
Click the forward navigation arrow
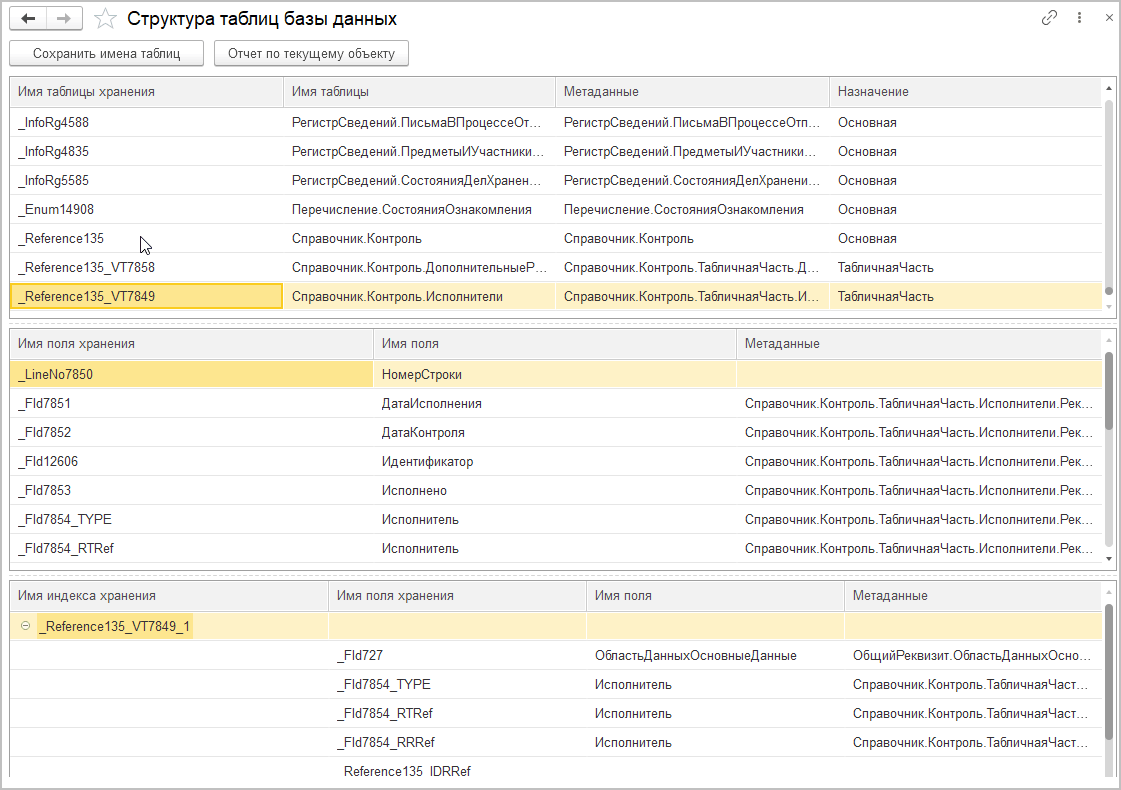pos(64,19)
